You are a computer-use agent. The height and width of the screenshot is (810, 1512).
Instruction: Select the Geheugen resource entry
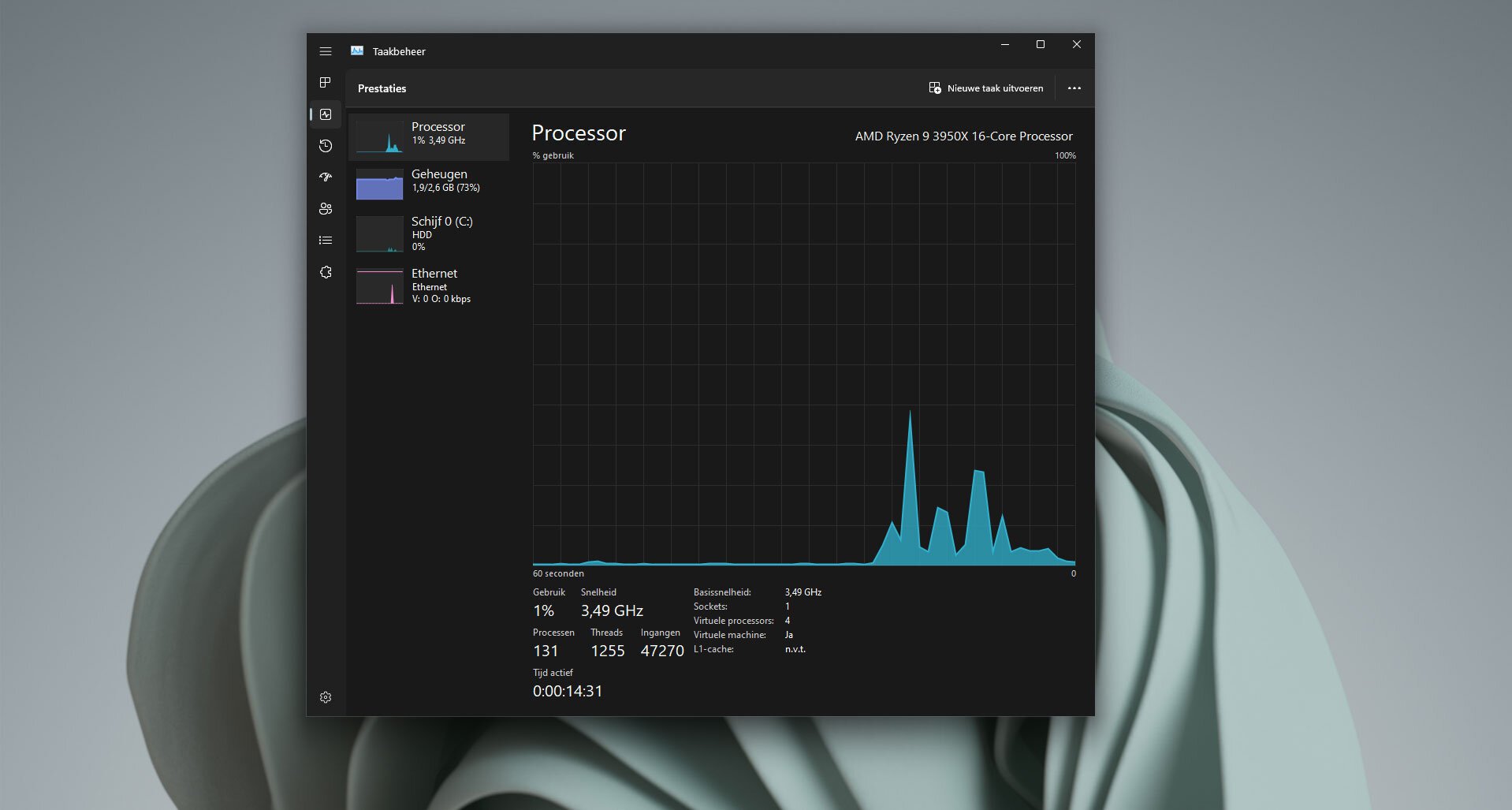coord(429,185)
